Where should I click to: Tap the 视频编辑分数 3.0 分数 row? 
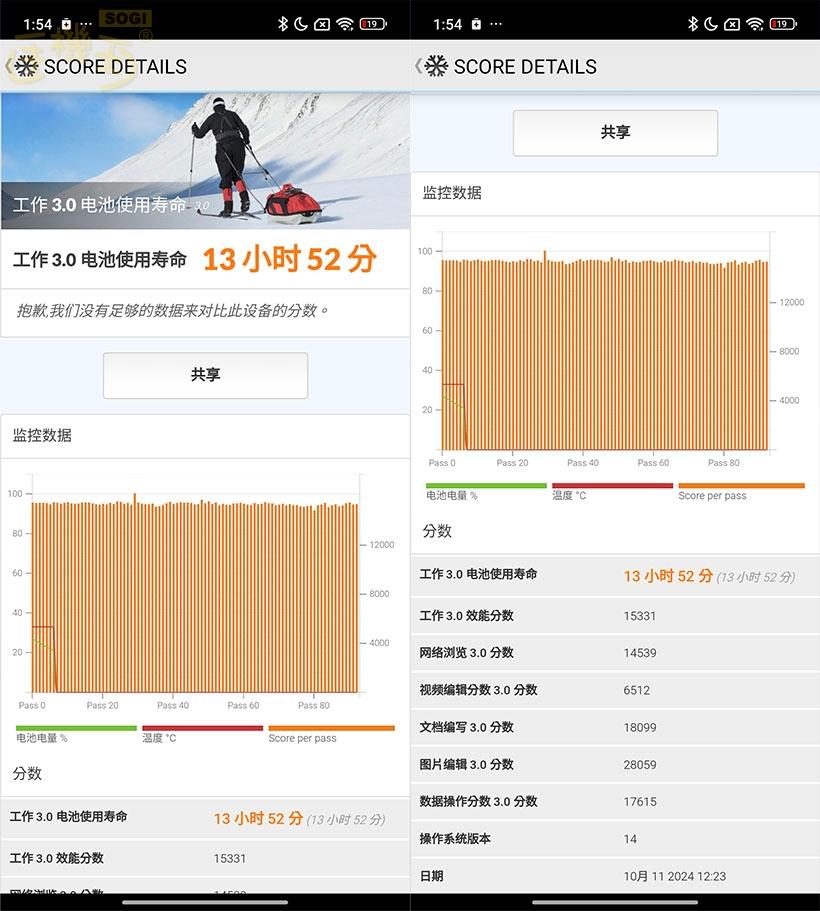pyautogui.click(x=614, y=690)
